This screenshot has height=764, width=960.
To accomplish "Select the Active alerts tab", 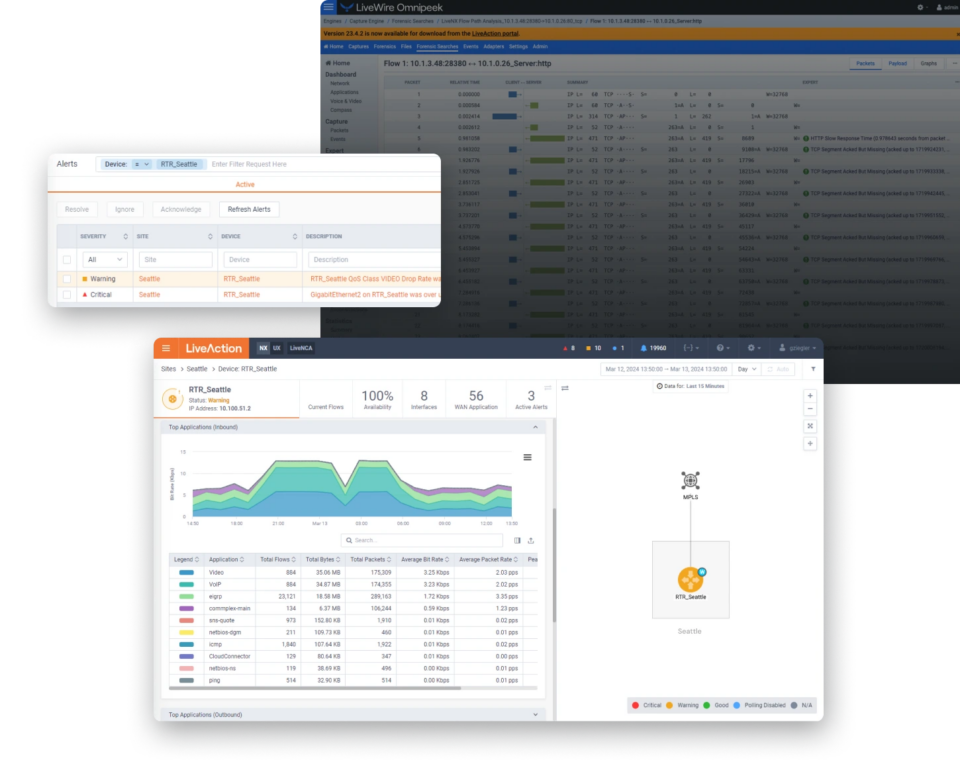I will [245, 184].
